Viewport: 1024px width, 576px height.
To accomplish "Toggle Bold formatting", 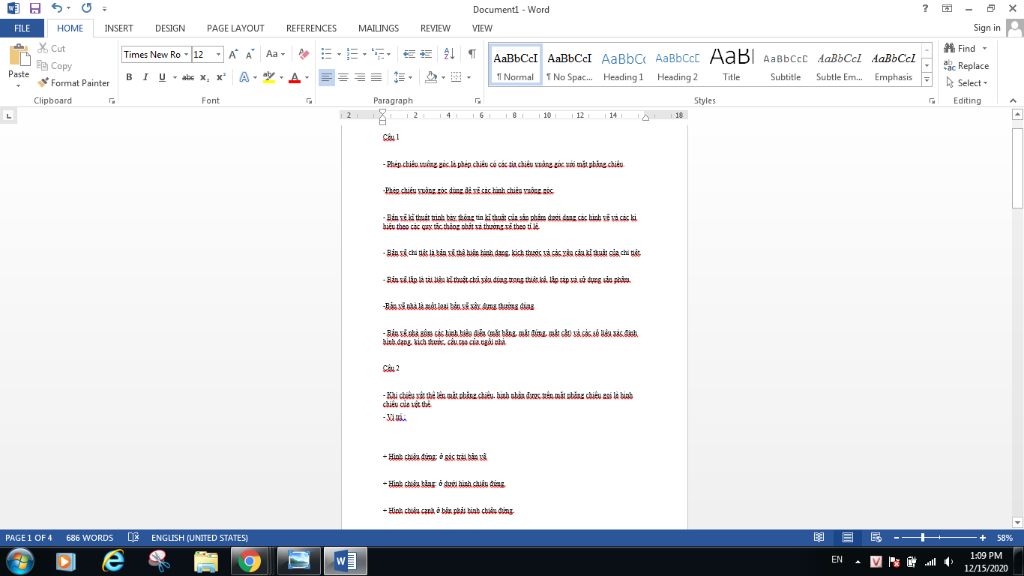I will click(129, 77).
